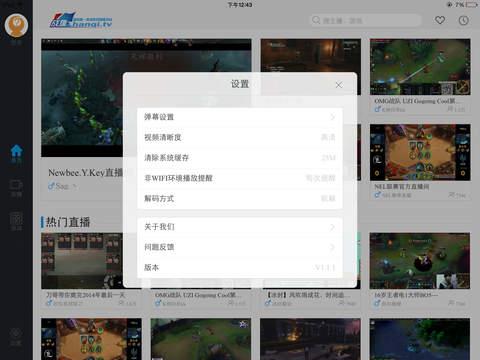Open 弹幕设置 danmaku settings row
Screen dimensions: 480x360
click(x=240, y=117)
